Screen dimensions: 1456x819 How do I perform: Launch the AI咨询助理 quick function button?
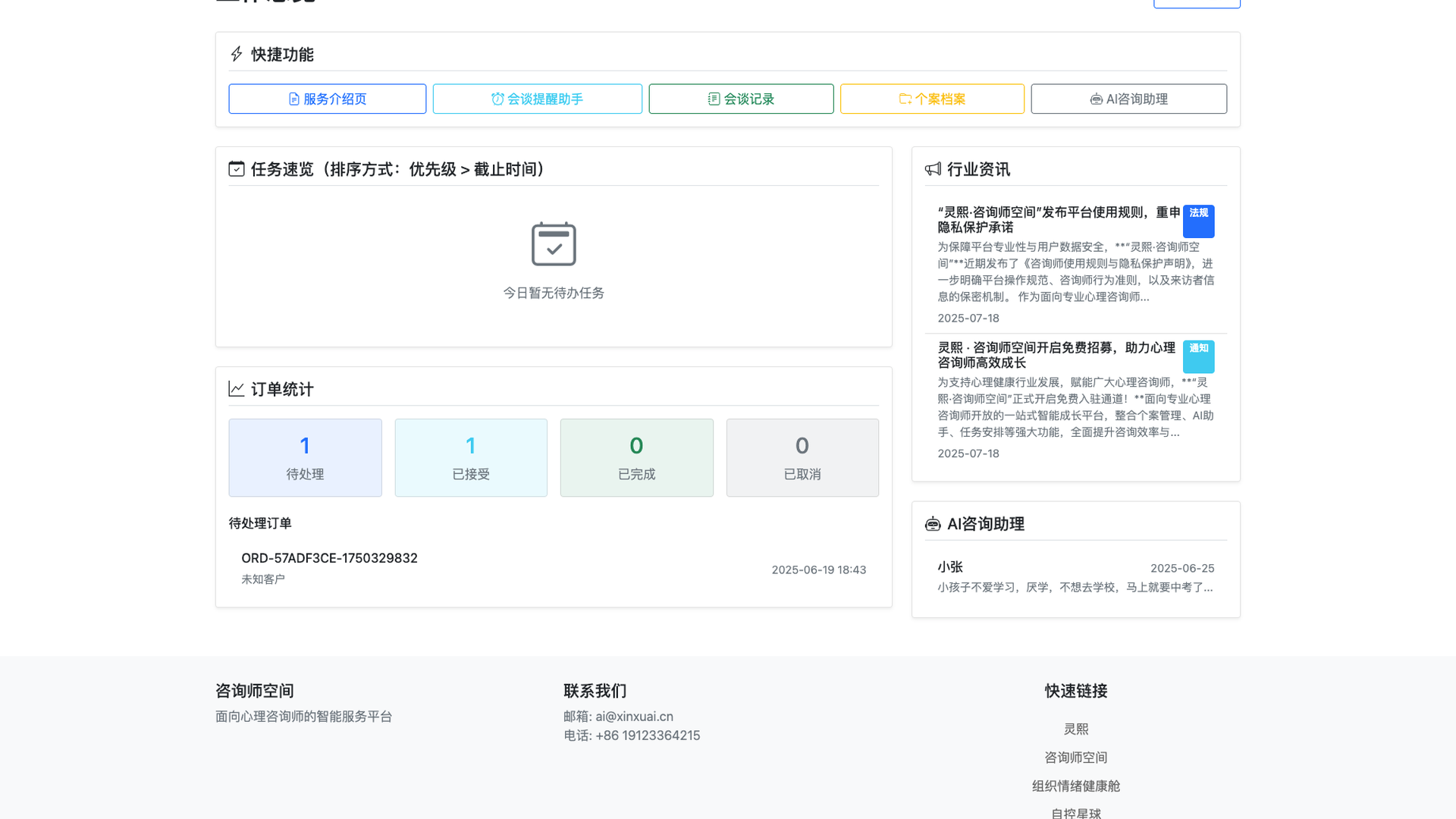(1128, 99)
